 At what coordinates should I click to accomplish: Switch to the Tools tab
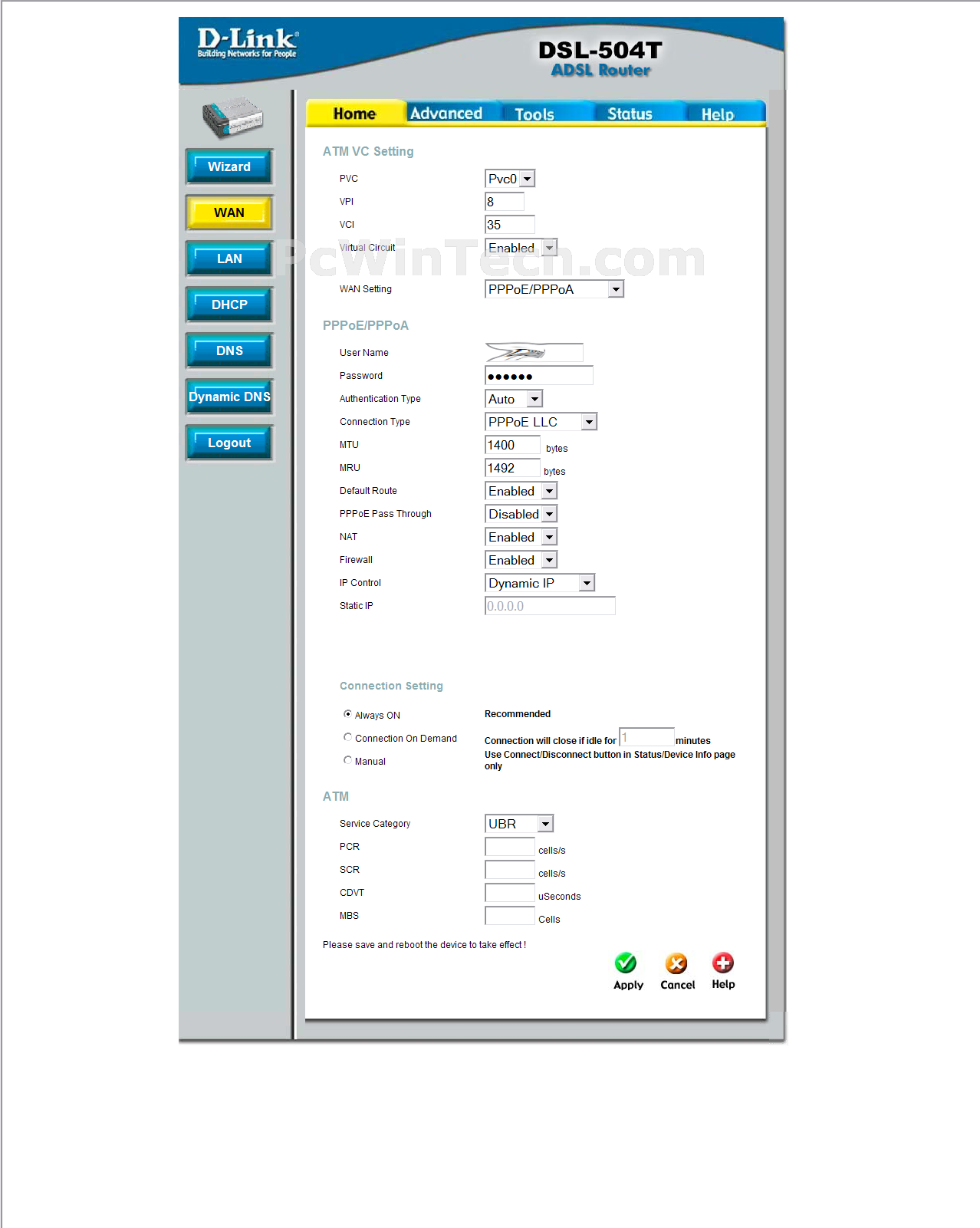[534, 114]
